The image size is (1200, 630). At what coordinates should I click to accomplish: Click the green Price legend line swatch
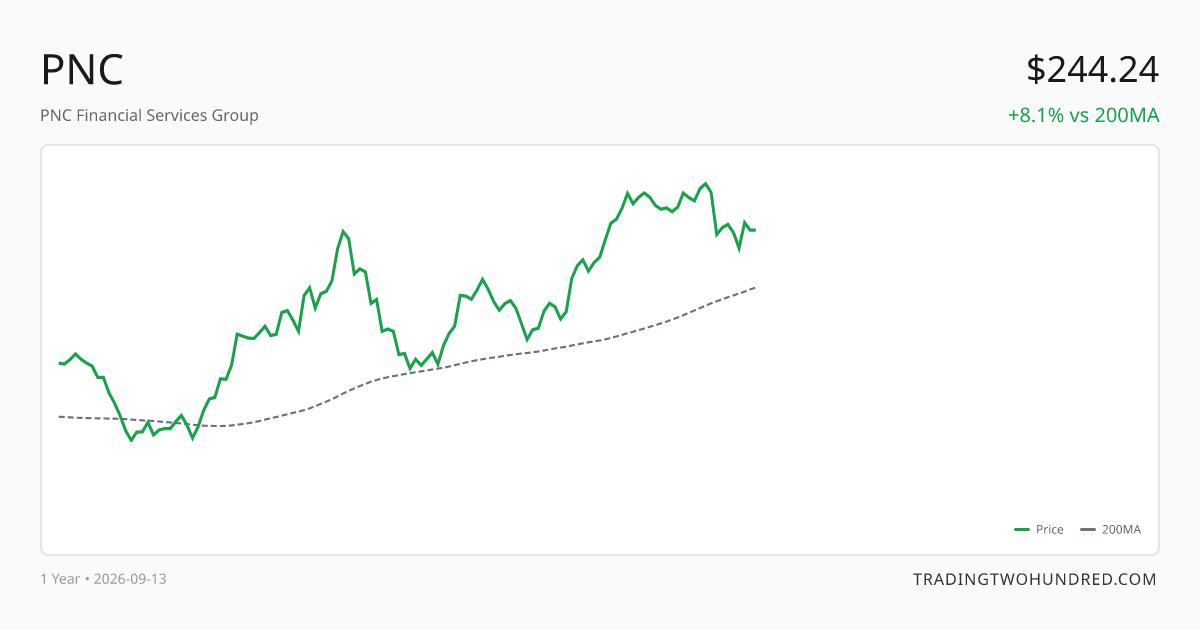click(1022, 530)
